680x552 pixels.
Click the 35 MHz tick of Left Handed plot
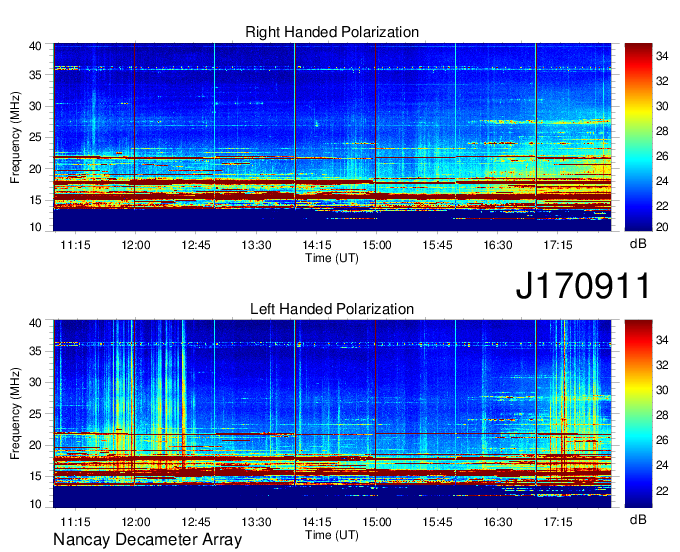36,351
